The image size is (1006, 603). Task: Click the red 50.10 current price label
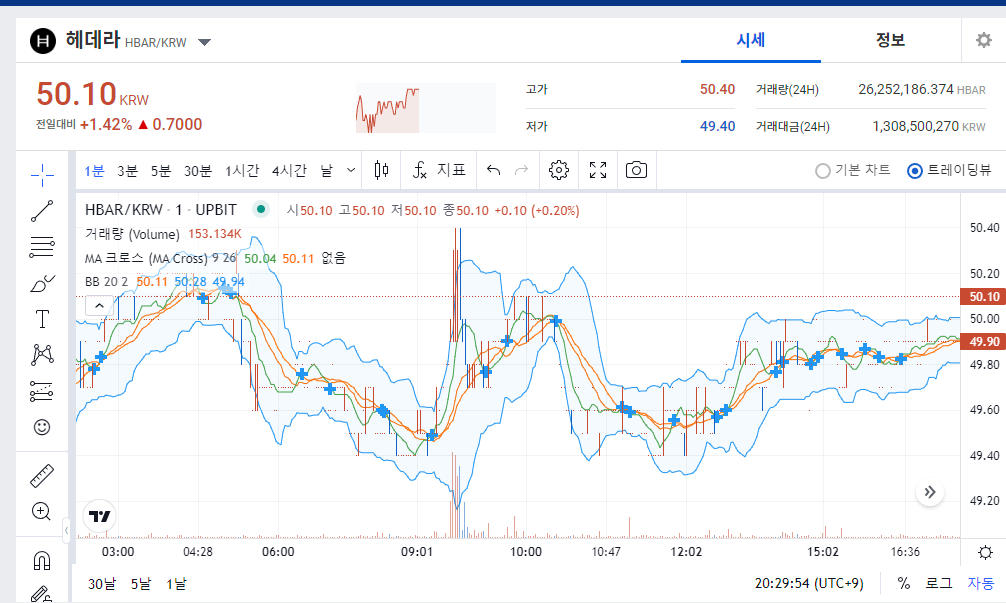tap(984, 296)
